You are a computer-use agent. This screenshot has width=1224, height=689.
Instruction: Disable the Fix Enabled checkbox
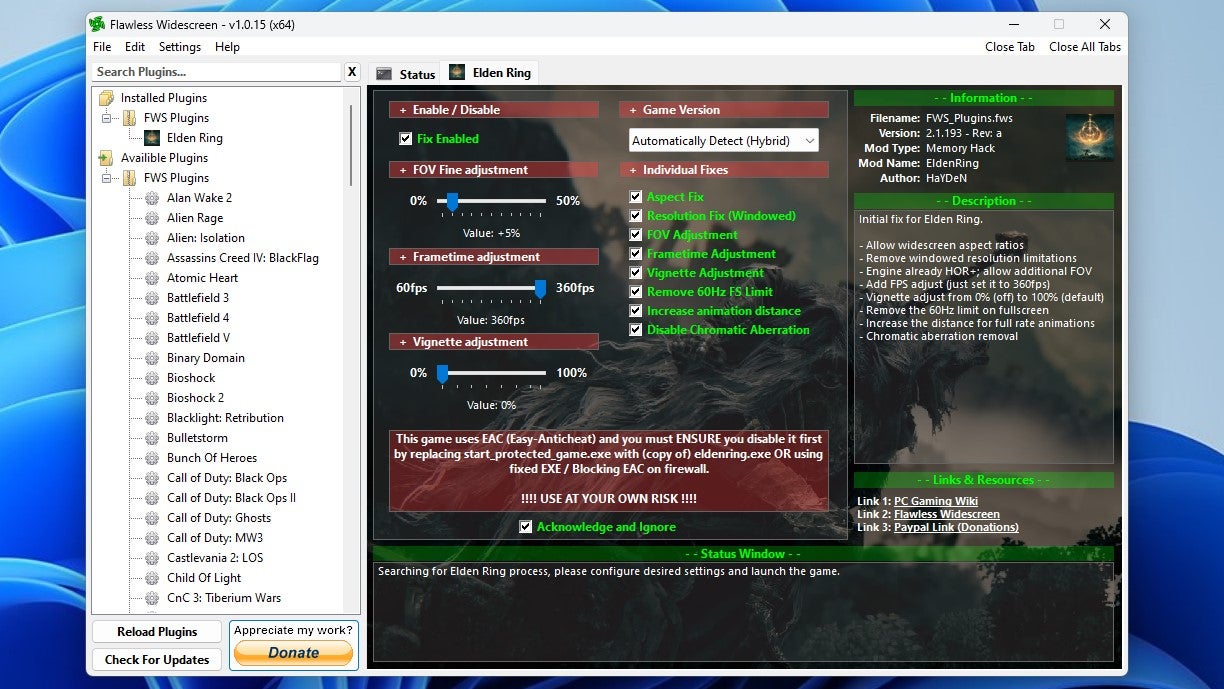click(405, 139)
